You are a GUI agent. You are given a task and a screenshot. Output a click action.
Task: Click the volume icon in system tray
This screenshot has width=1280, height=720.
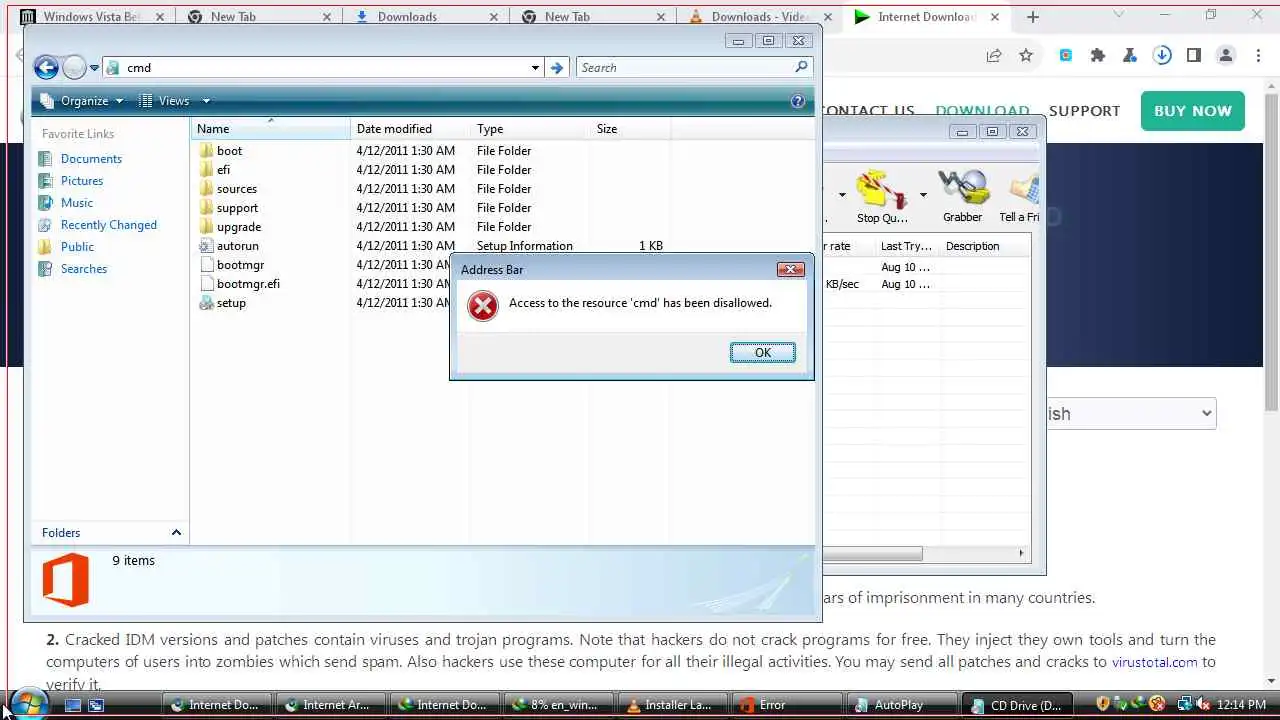tap(1203, 704)
